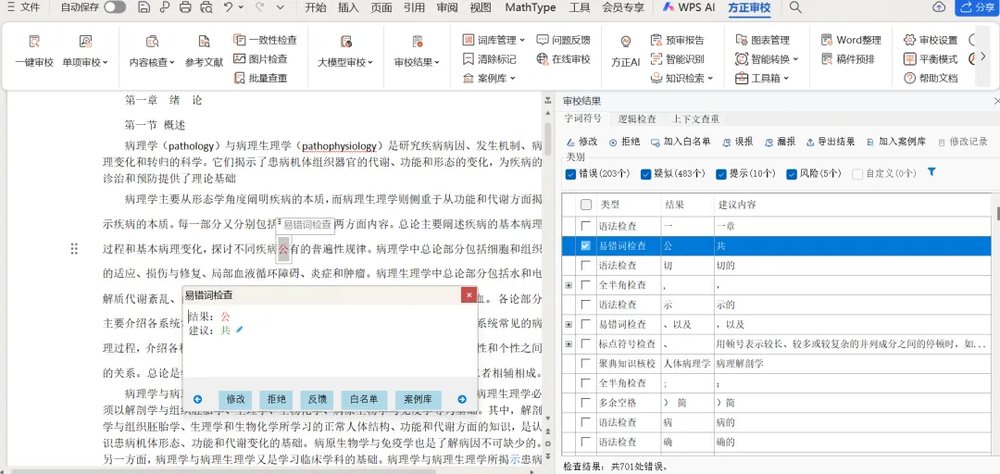The image size is (1000, 474).
Task: Click the 加入白名单 icon in results toolbar
Action: [656, 142]
